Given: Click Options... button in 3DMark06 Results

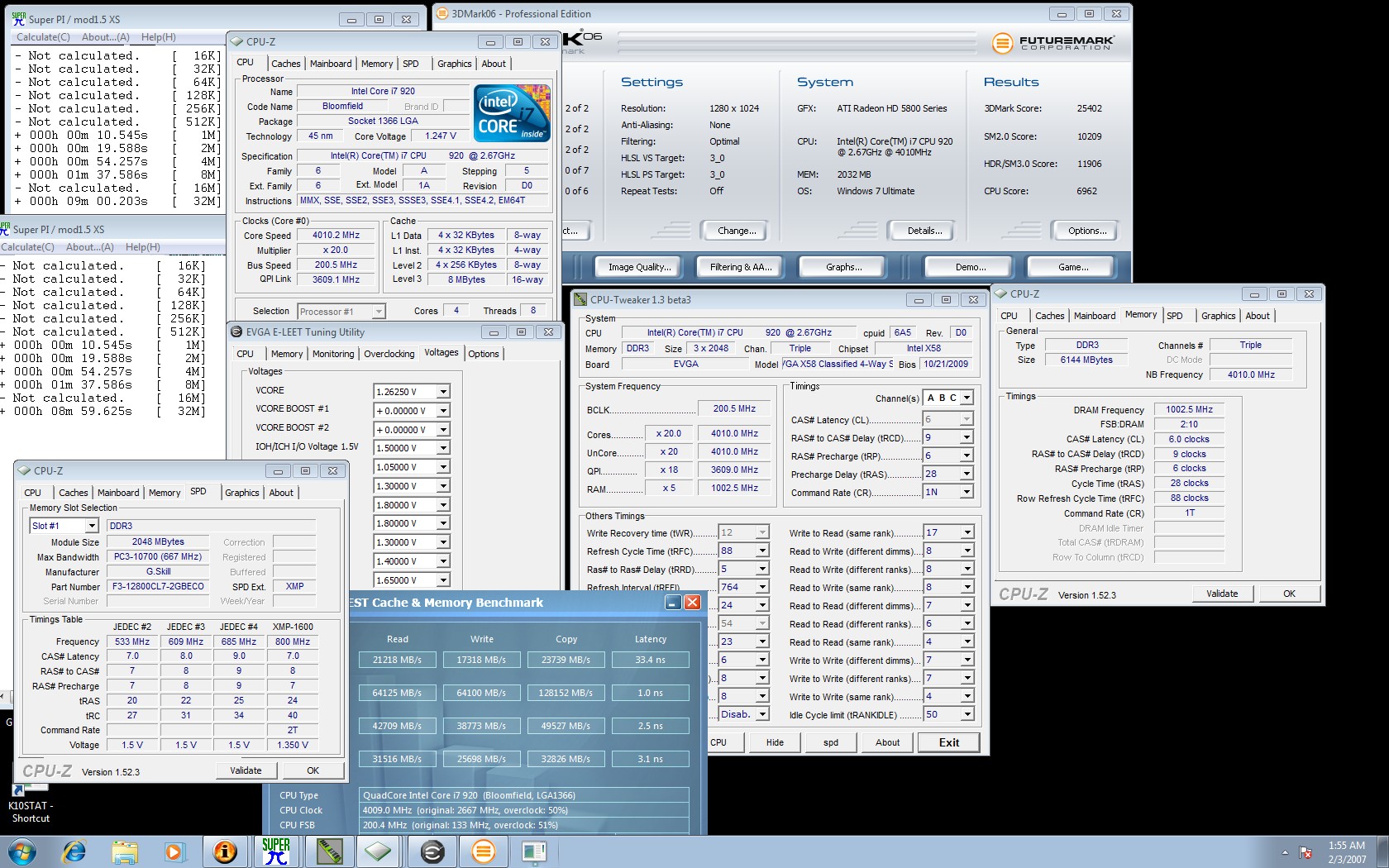Looking at the screenshot, I should point(1087,231).
